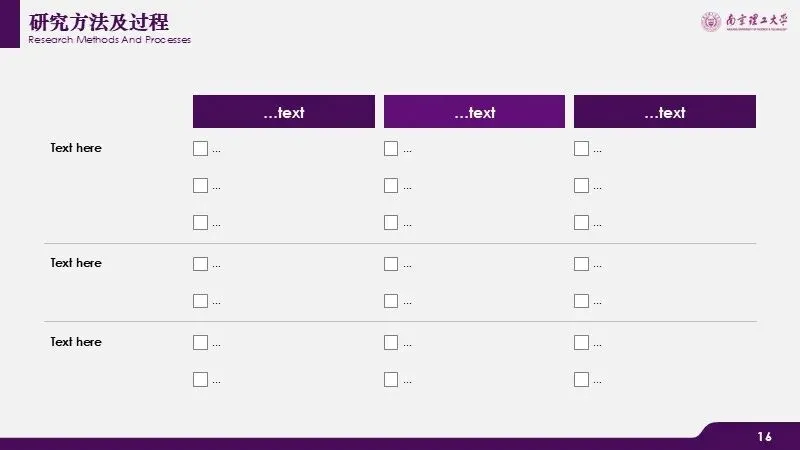The image size is (800, 450).
Task: Select the slide title 研究方法及过程
Action: coord(99,22)
